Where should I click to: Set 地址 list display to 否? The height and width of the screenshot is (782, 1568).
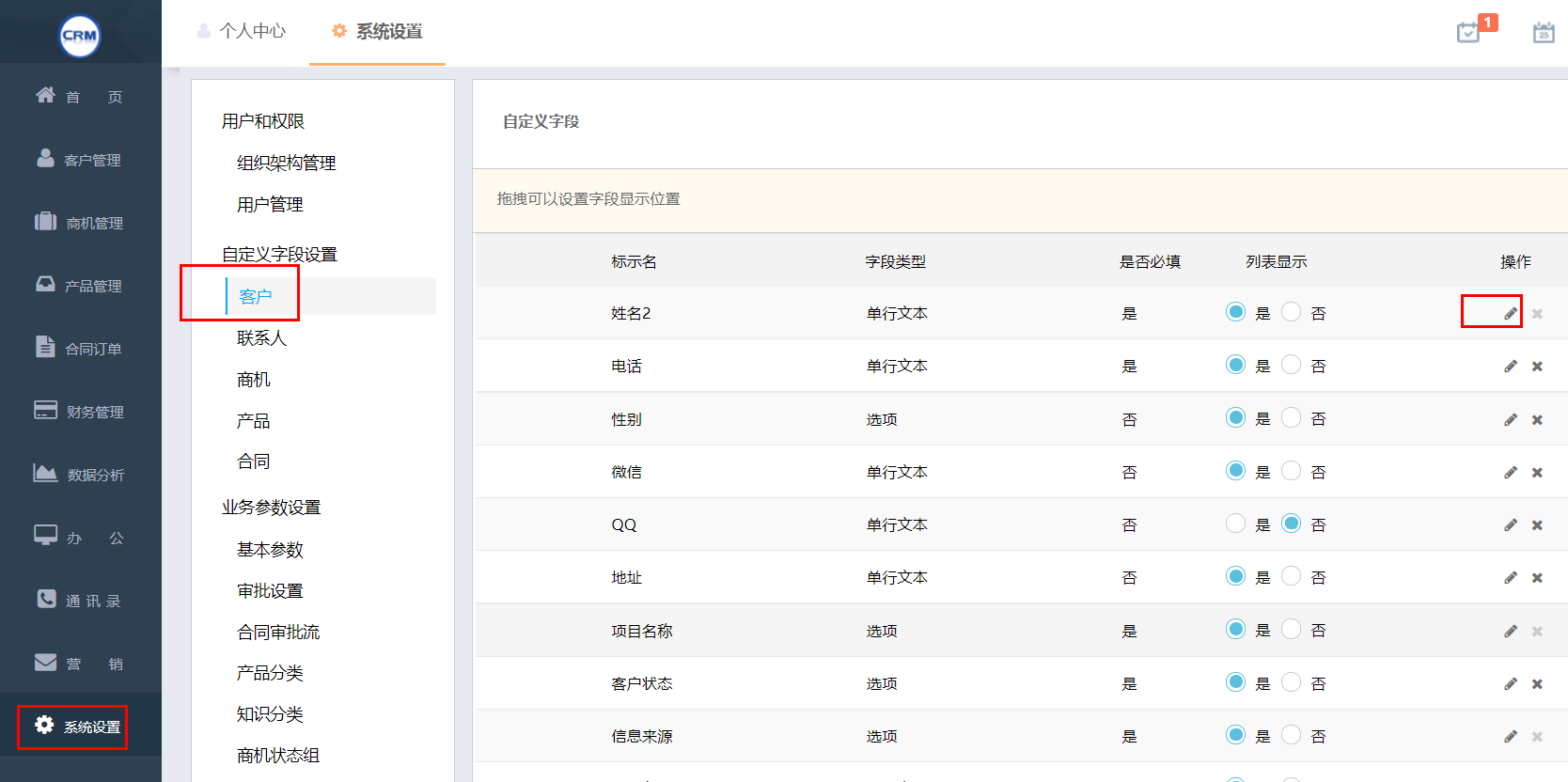point(1292,576)
